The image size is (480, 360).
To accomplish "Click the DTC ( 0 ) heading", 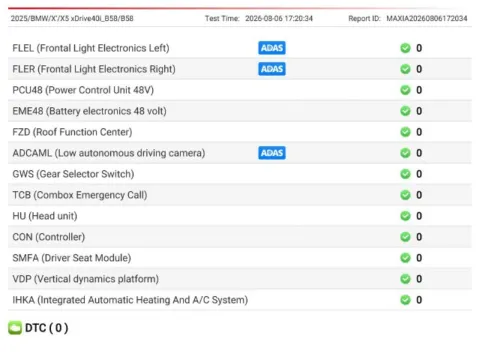I will pyautogui.click(x=47, y=328).
